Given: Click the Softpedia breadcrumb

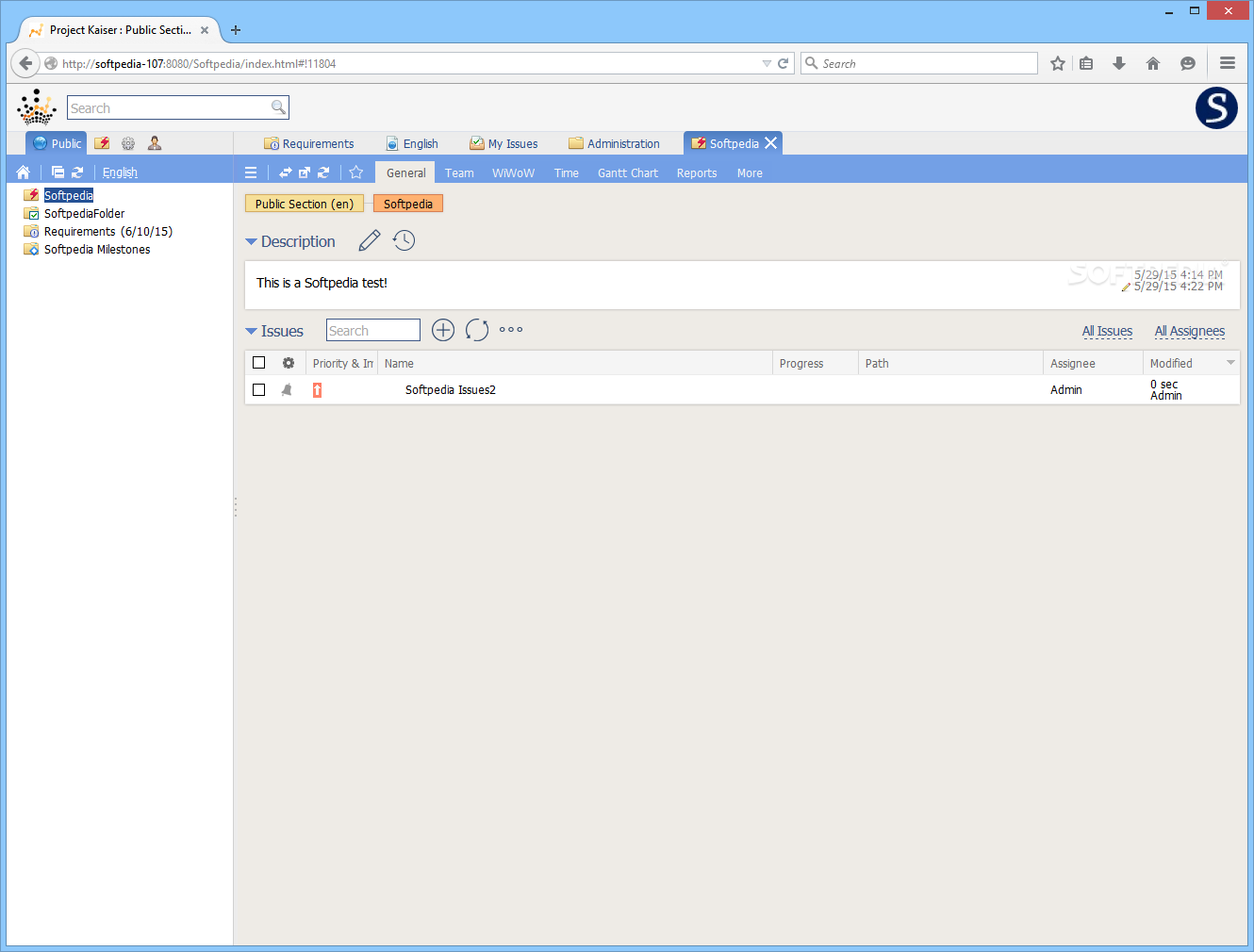Looking at the screenshot, I should [x=408, y=204].
